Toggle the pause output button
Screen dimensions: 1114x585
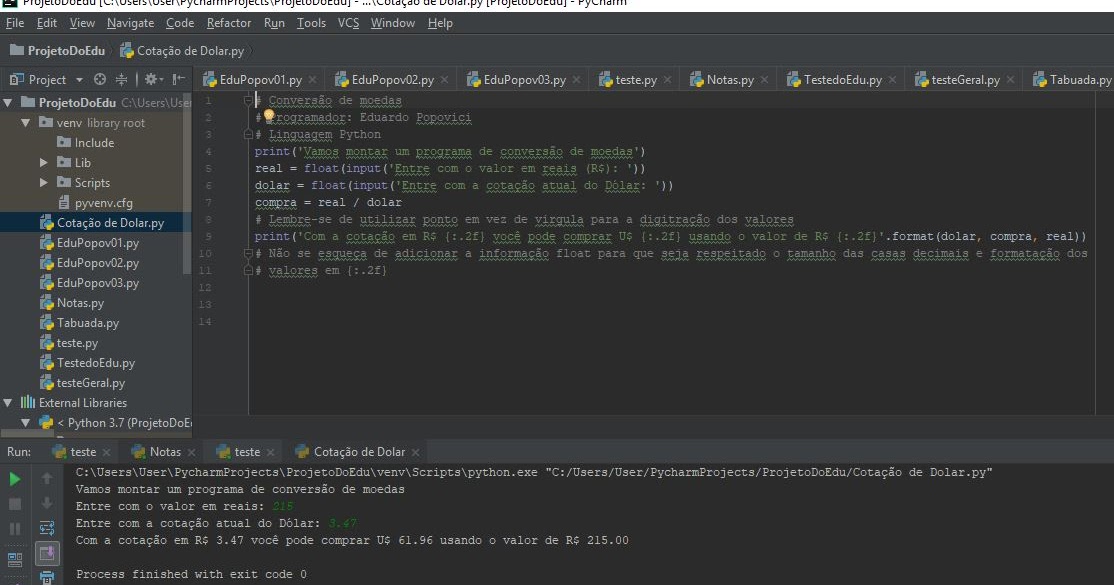tap(14, 529)
